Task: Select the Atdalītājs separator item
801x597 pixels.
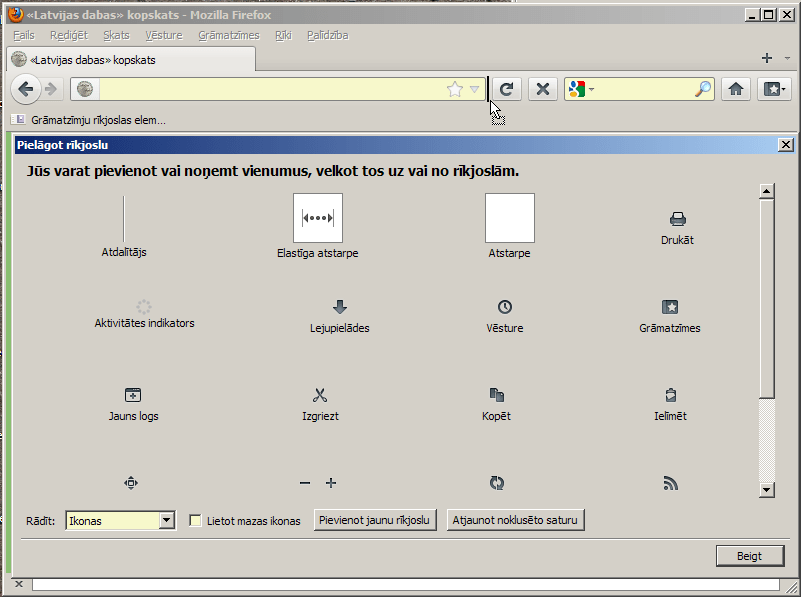Action: [x=124, y=226]
